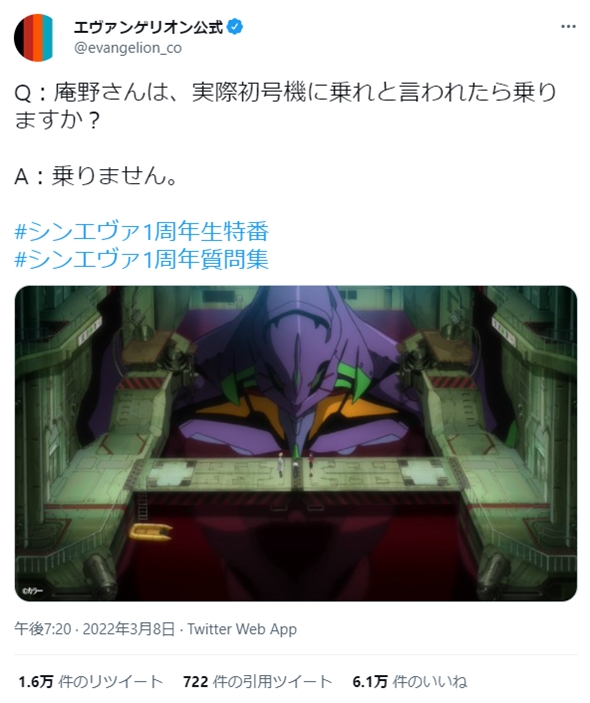View the 722 件の引用ツイート list
Viewport: 590px width, 703px height.
pos(257,681)
